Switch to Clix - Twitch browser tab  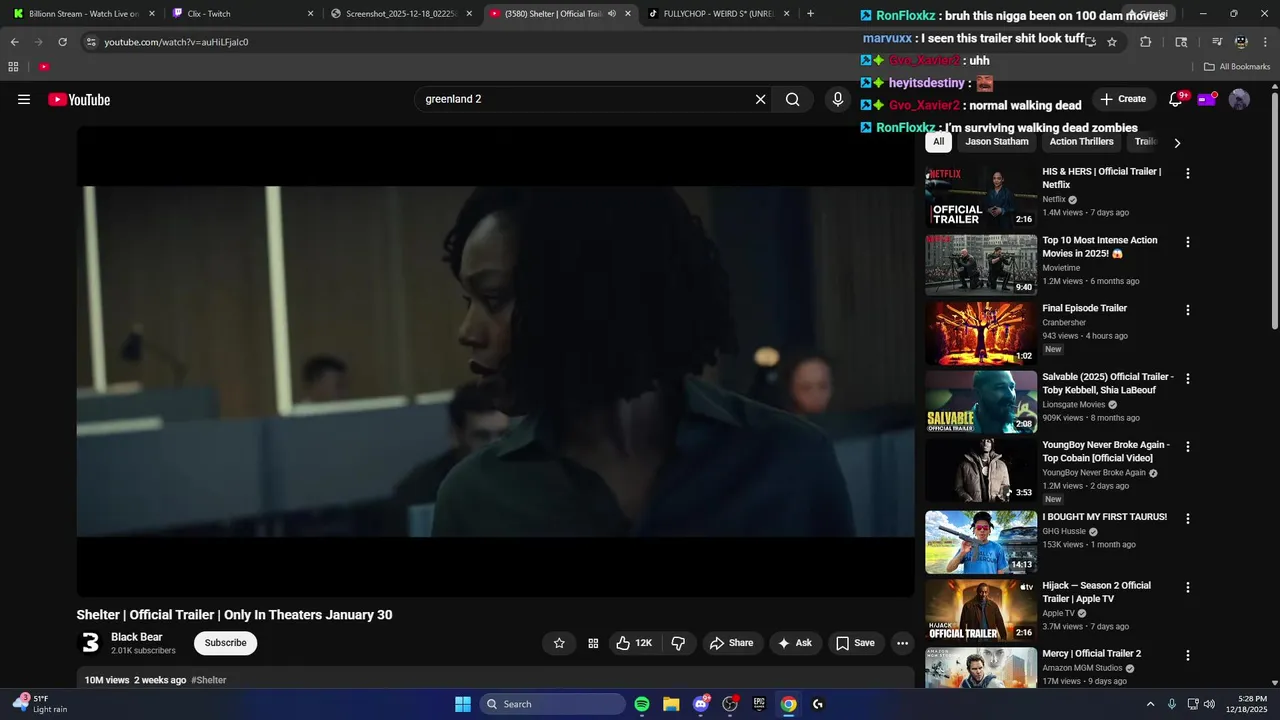[243, 14]
